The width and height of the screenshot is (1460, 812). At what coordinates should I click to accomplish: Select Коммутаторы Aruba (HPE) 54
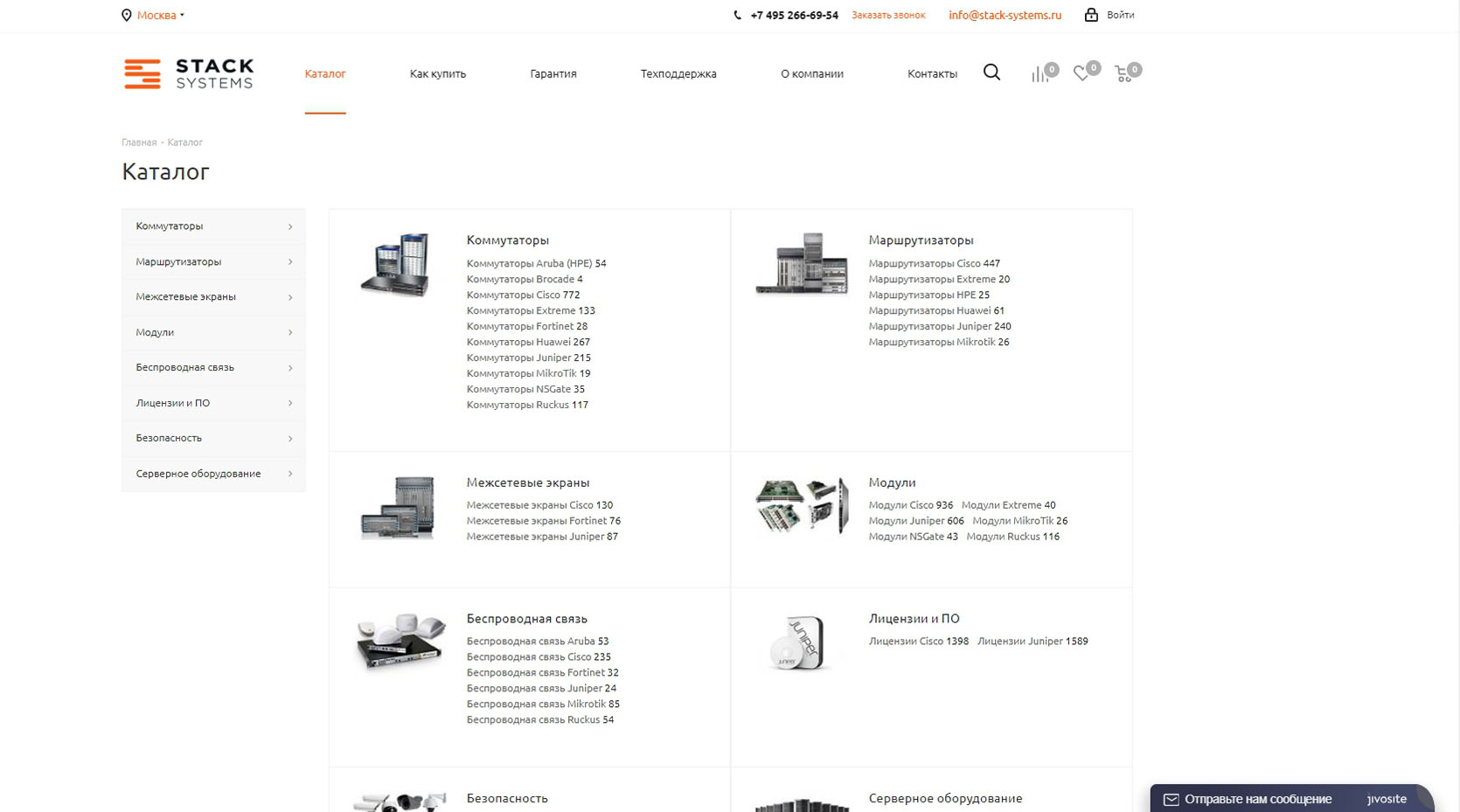tap(536, 263)
